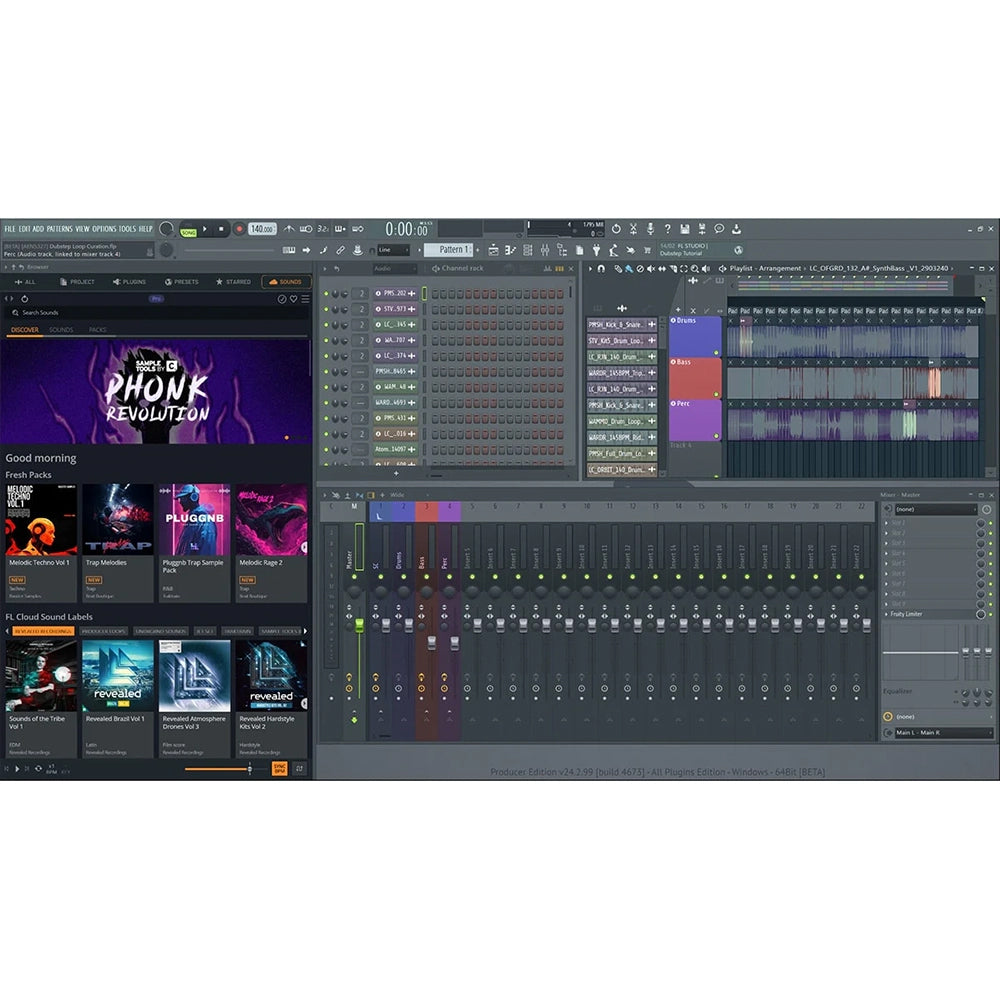Viewport: 1000px width, 1000px height.
Task: Expand the Fruity Limiter slot arrow
Action: (x=886, y=614)
